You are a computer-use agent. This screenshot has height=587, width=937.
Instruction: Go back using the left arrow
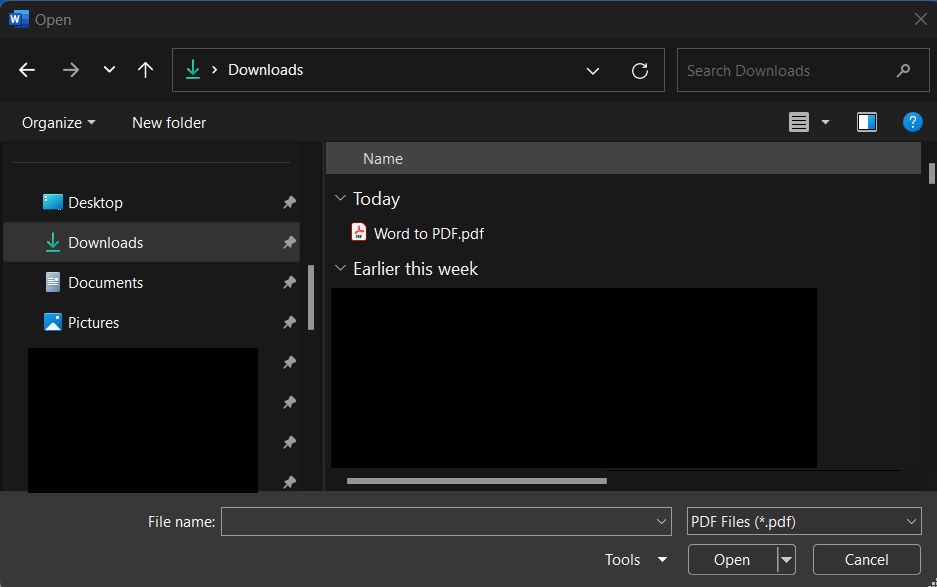click(x=27, y=71)
